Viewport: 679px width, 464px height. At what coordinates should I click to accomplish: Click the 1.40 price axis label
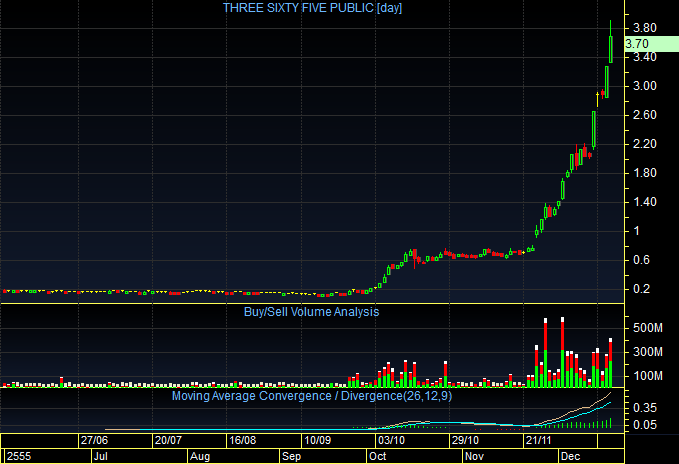click(644, 202)
